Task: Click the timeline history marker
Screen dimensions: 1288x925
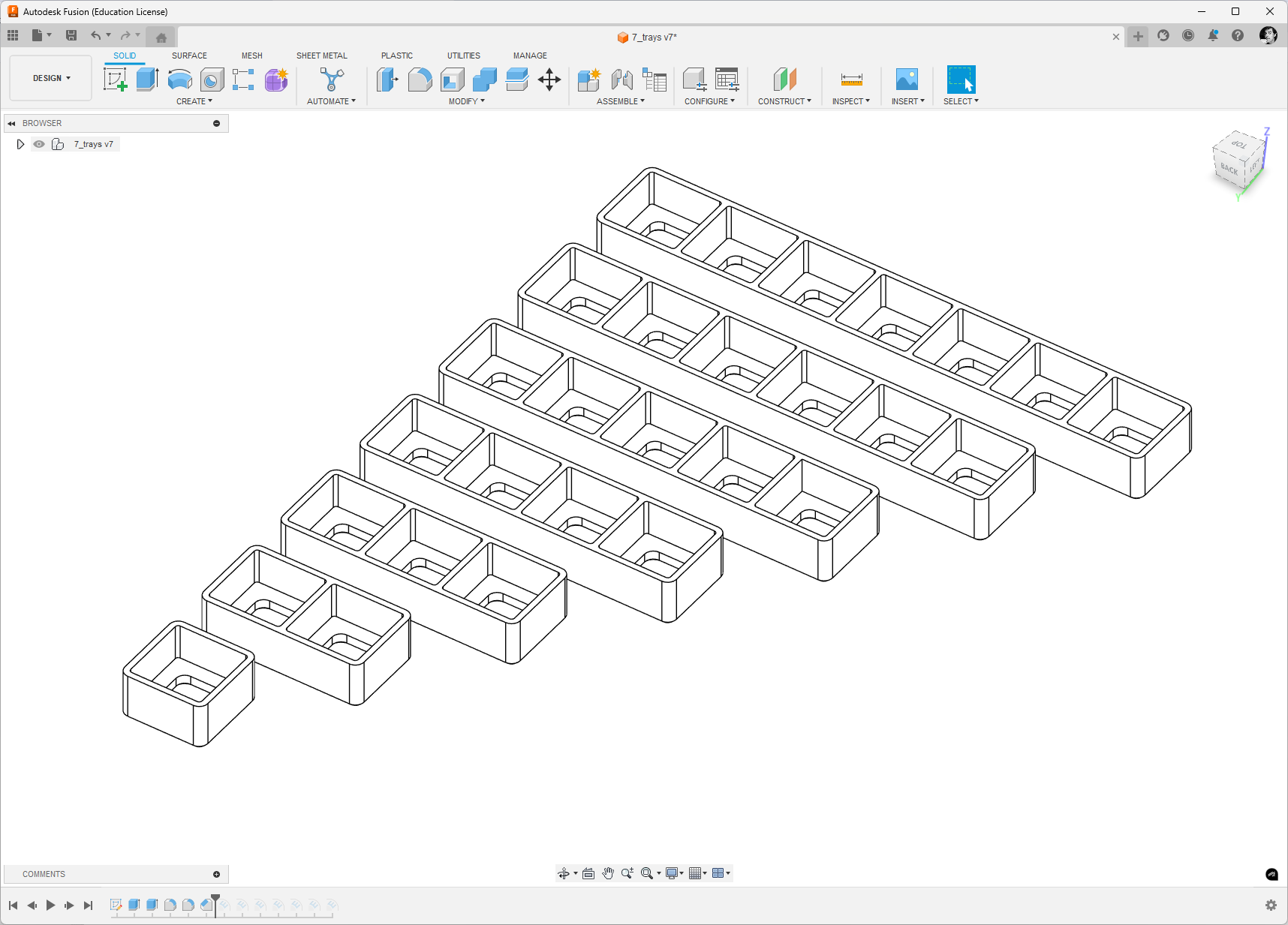Action: coord(215,905)
